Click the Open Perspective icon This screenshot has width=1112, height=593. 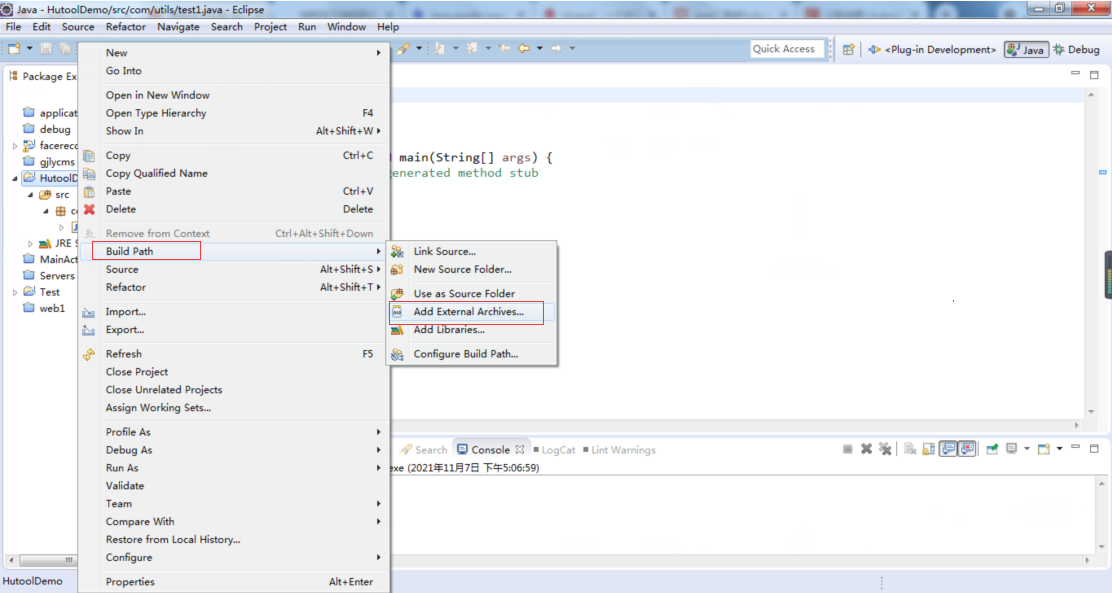(x=848, y=49)
